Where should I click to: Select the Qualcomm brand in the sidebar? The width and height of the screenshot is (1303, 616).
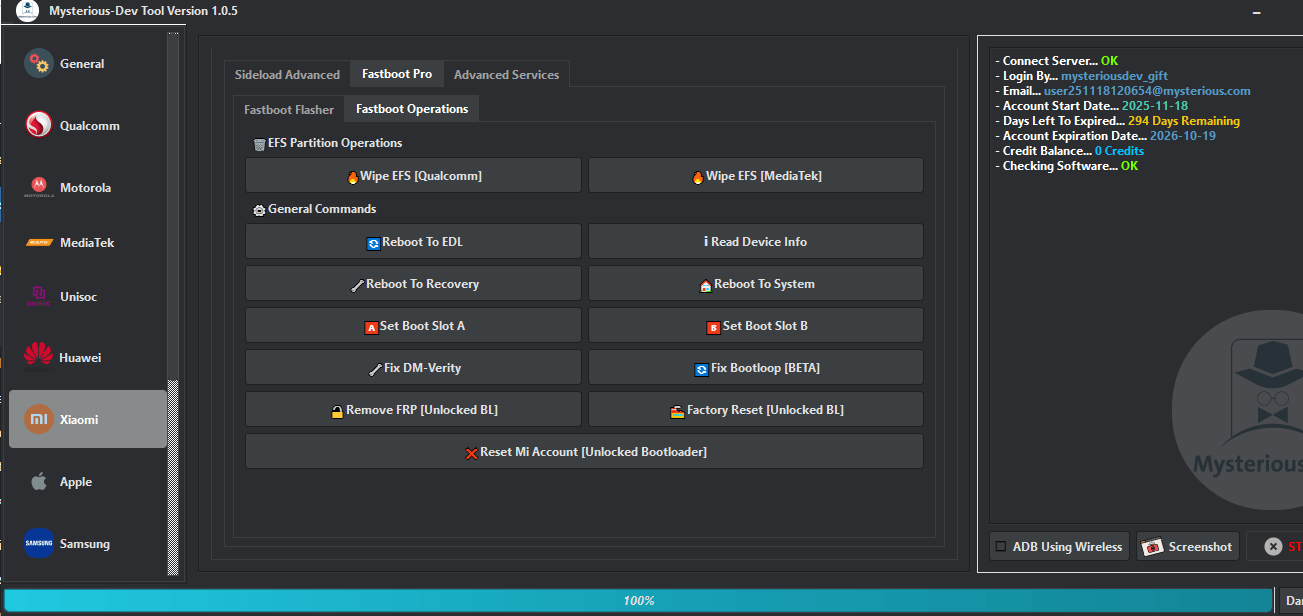[x=87, y=125]
